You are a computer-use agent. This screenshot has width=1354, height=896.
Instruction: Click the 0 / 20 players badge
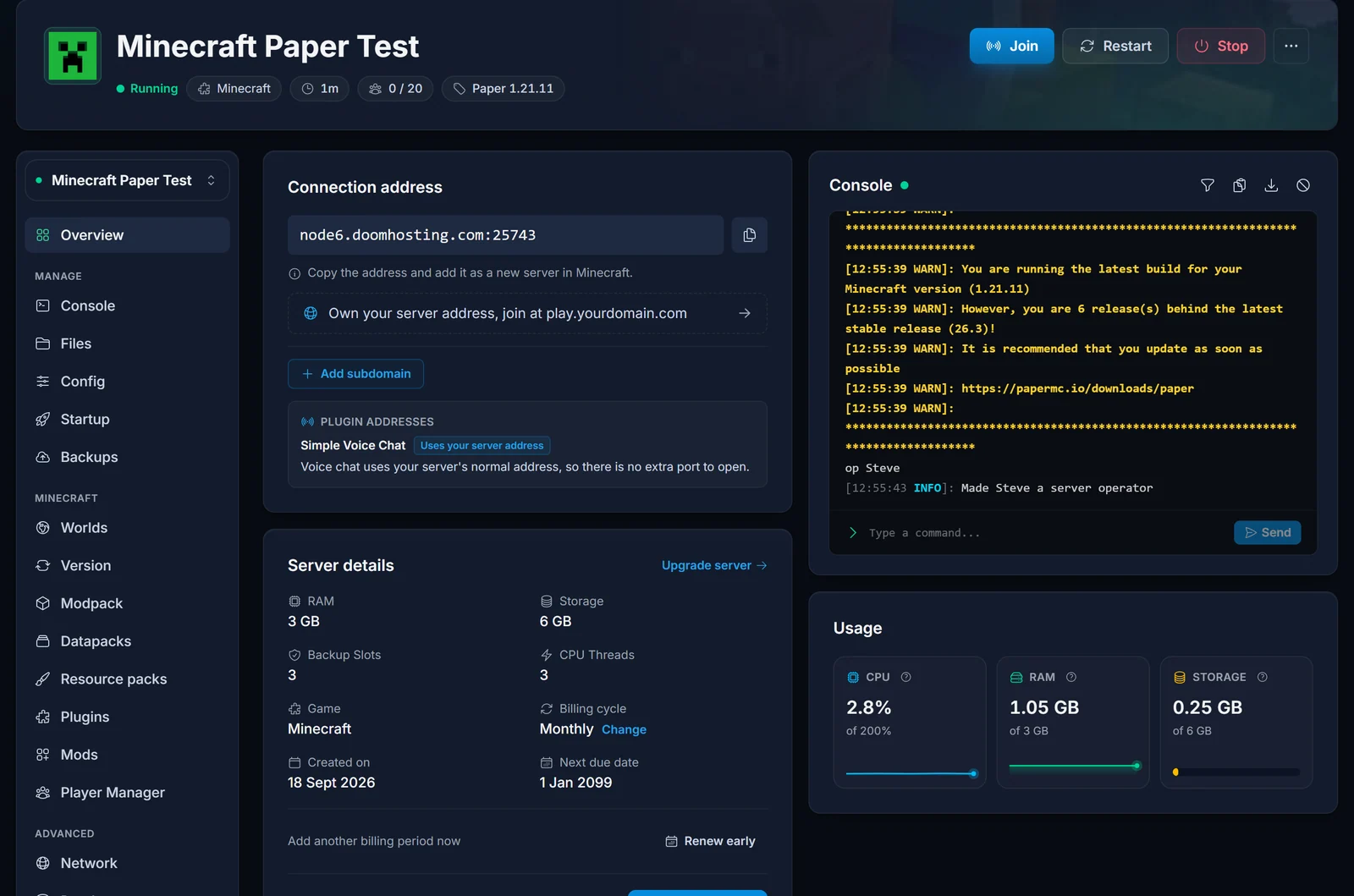pyautogui.click(x=395, y=89)
